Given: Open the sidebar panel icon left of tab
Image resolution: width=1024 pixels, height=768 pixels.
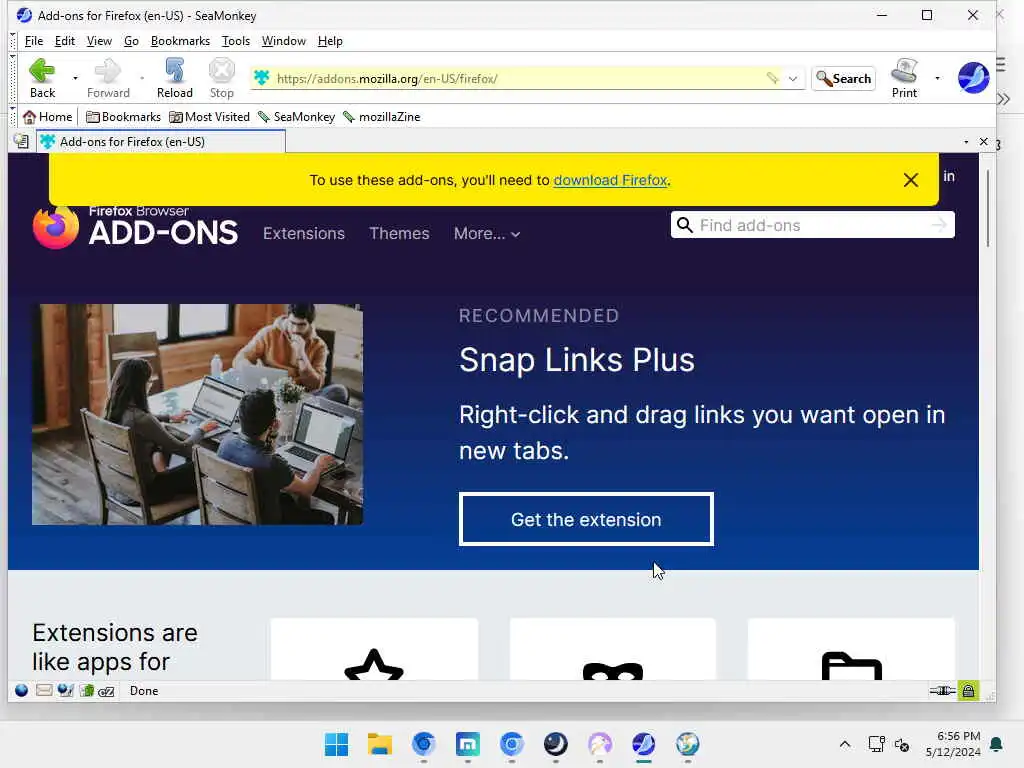Looking at the screenshot, I should (22, 141).
